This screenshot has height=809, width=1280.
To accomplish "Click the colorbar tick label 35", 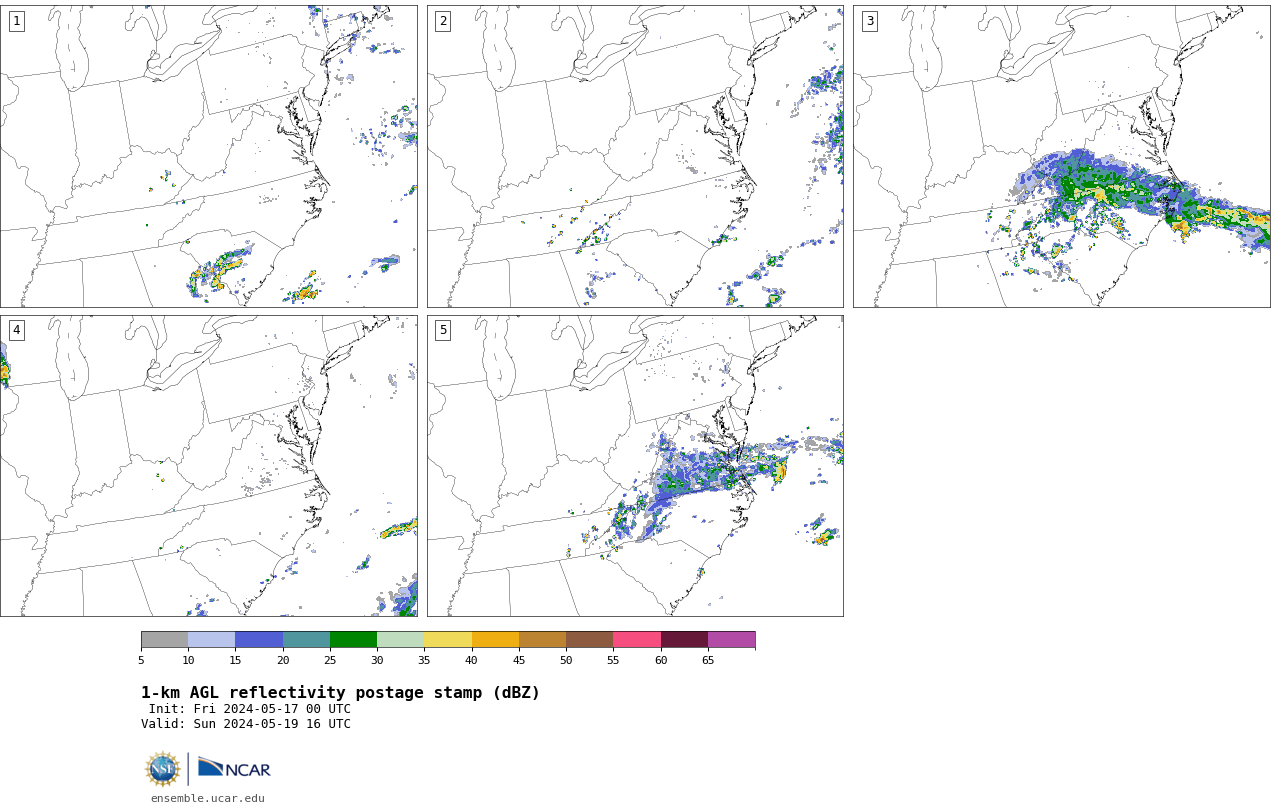I will 424,660.
